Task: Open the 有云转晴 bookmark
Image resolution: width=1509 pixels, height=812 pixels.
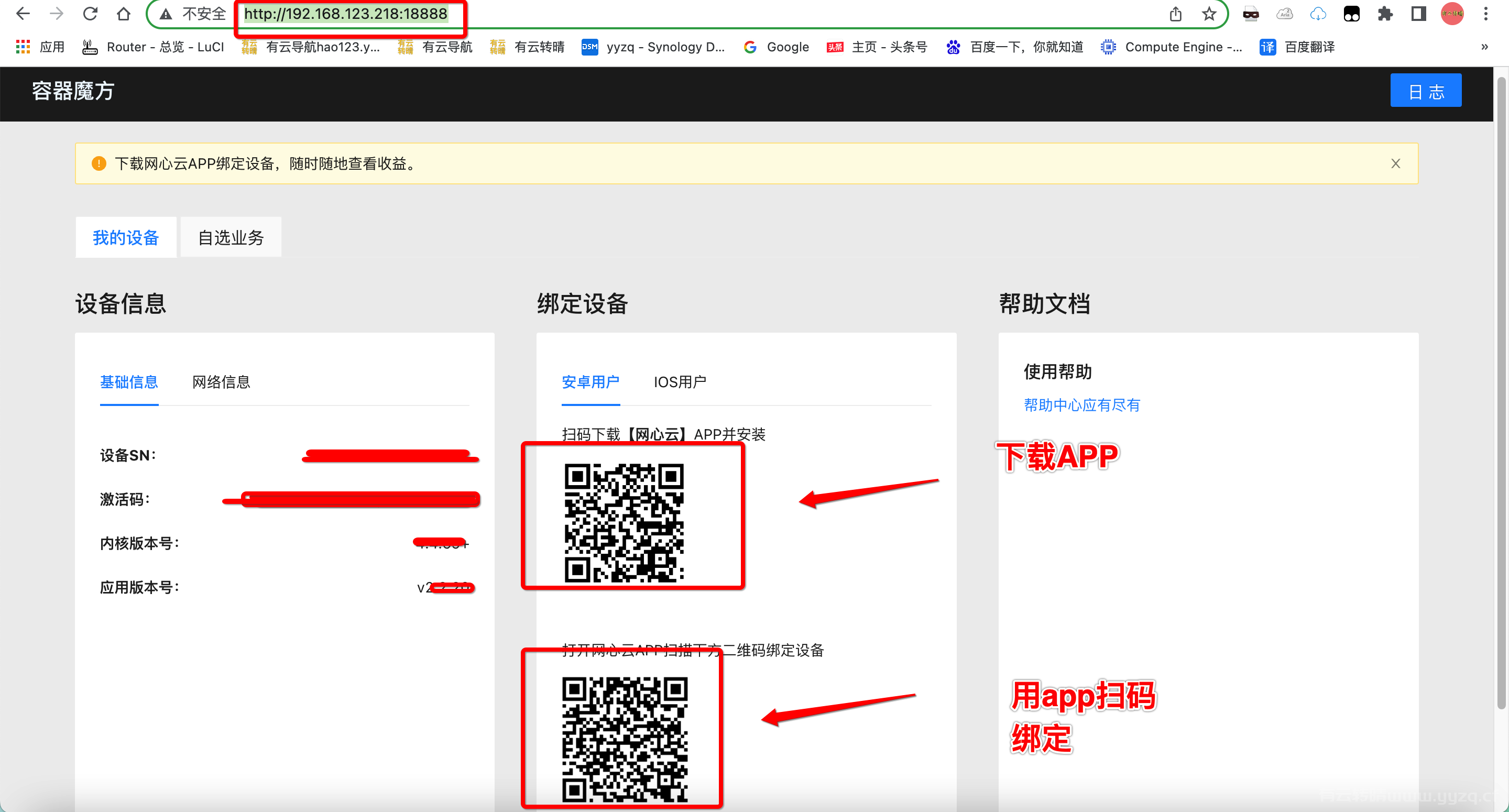Action: pyautogui.click(x=527, y=47)
